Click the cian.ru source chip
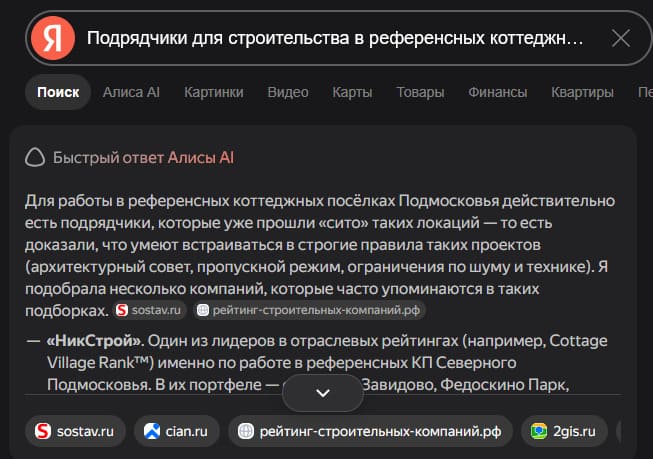The height and width of the screenshot is (459, 653). [177, 431]
